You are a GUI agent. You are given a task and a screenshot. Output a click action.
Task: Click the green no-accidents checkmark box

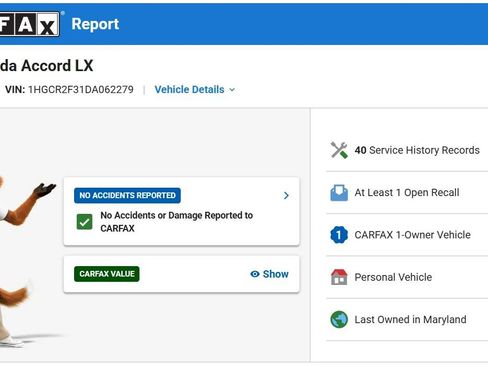[x=84, y=222]
